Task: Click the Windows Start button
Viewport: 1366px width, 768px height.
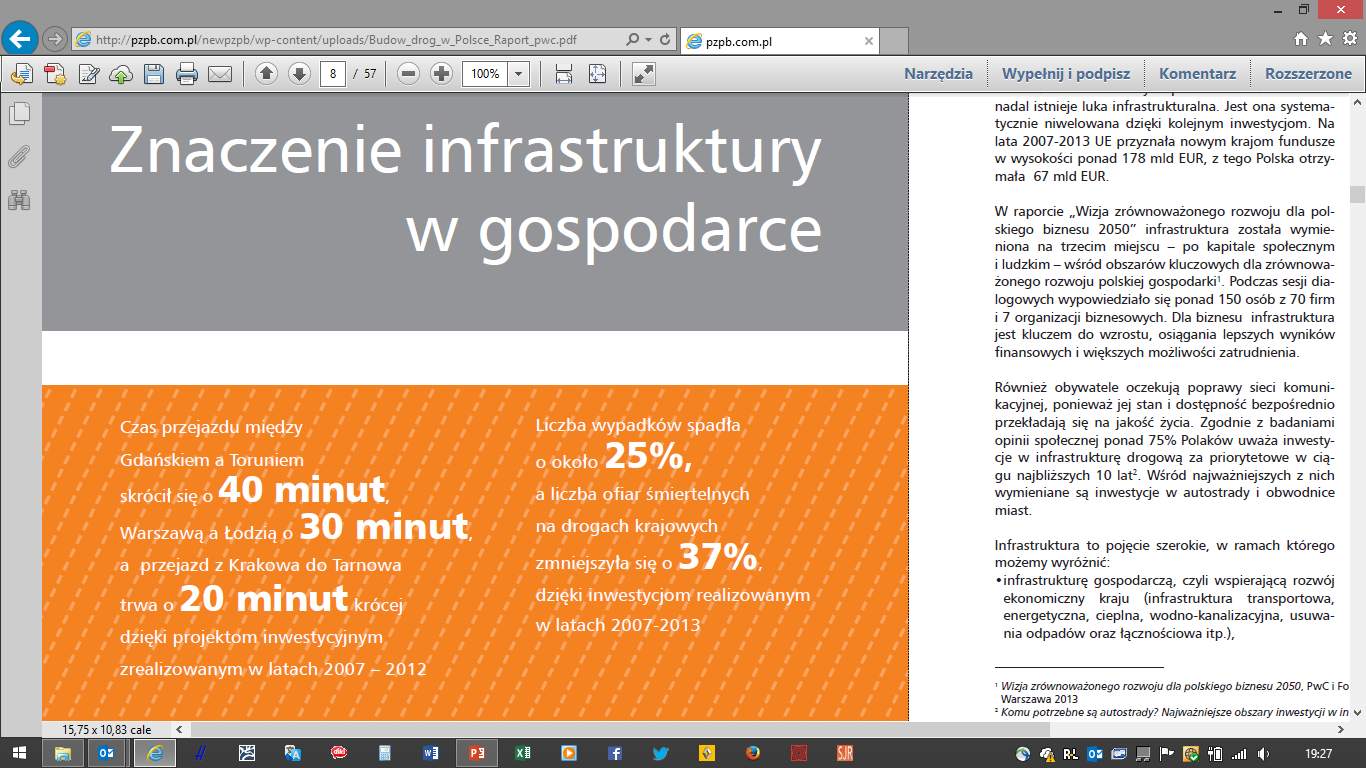Action: (x=19, y=753)
